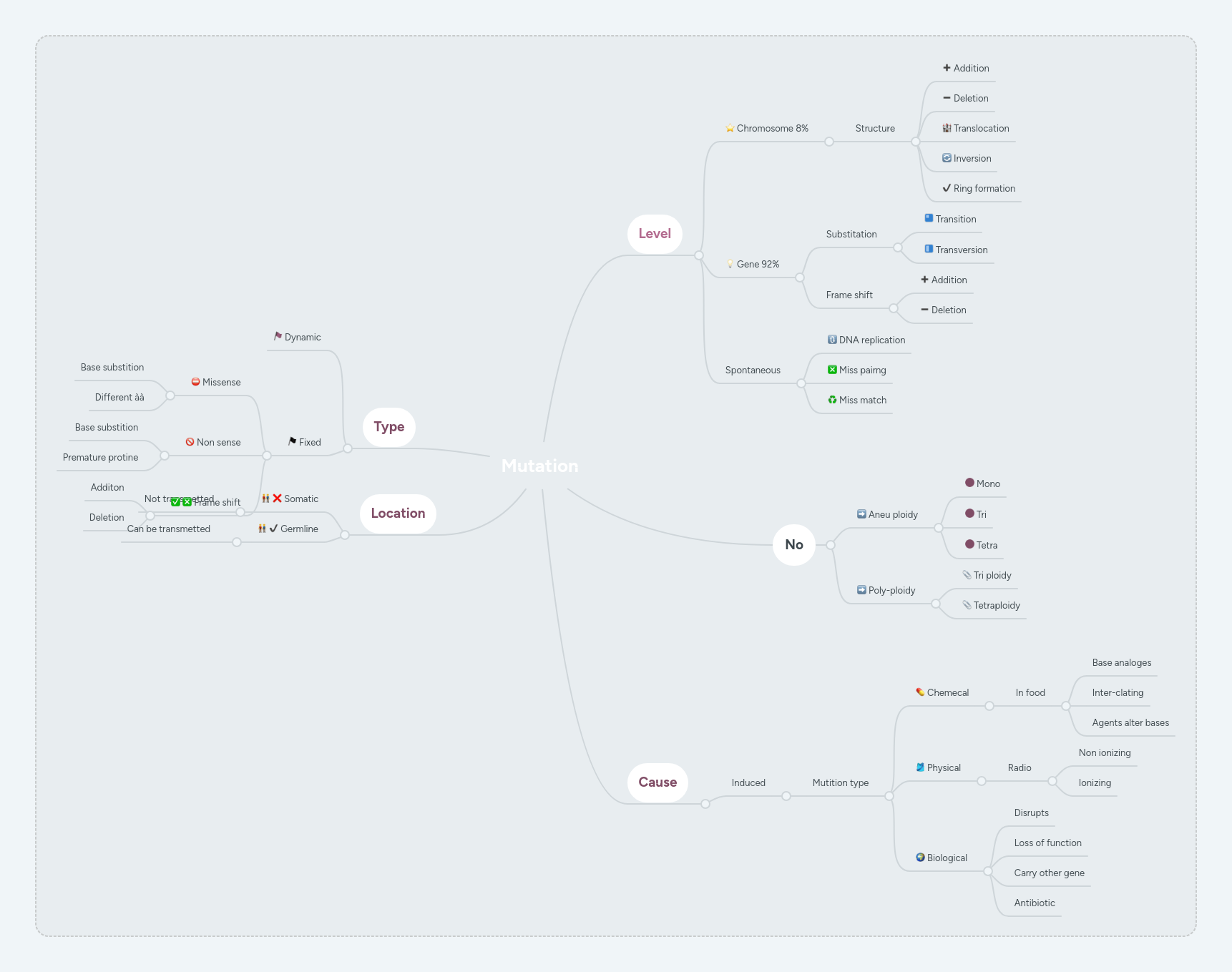Collapse the Aneu ploidy subtopics using its dot
1232x972 pixels.
[x=939, y=528]
